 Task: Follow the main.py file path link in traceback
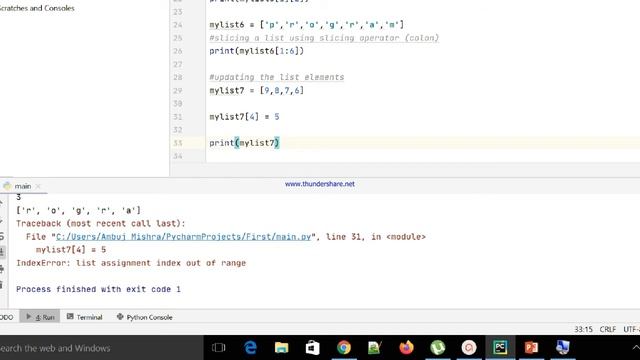183,237
